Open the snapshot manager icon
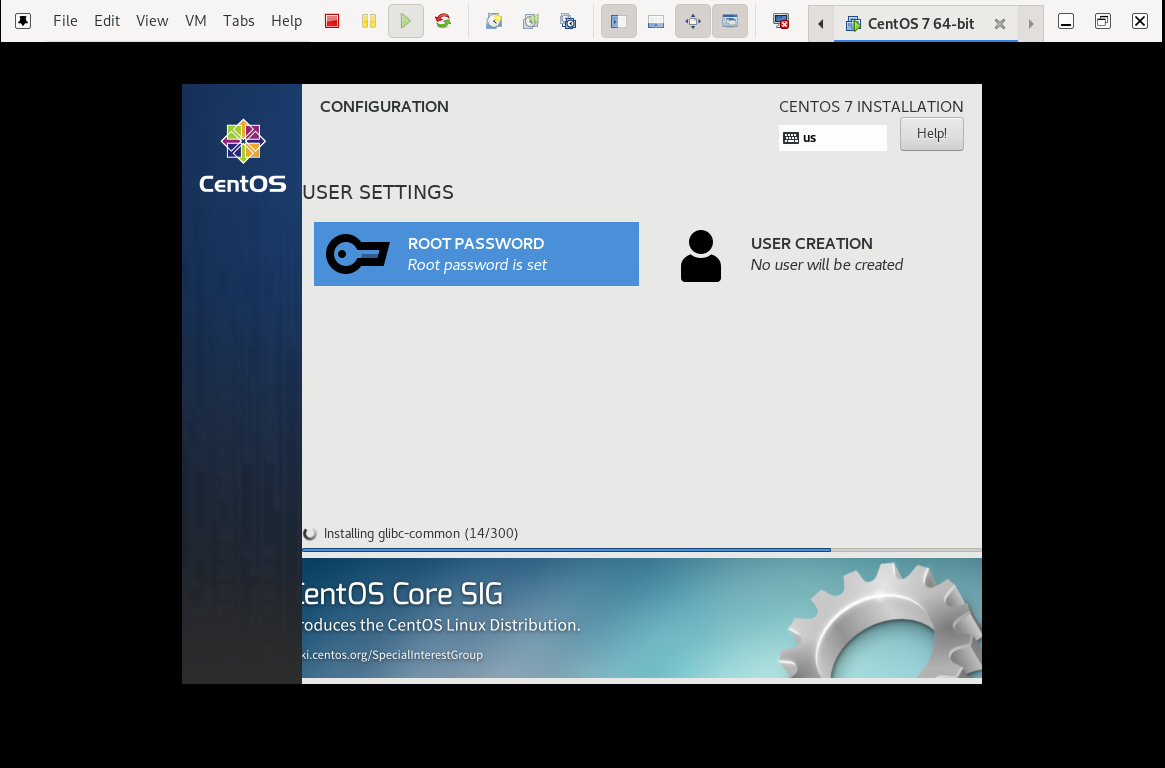This screenshot has height=768, width=1165. point(568,22)
